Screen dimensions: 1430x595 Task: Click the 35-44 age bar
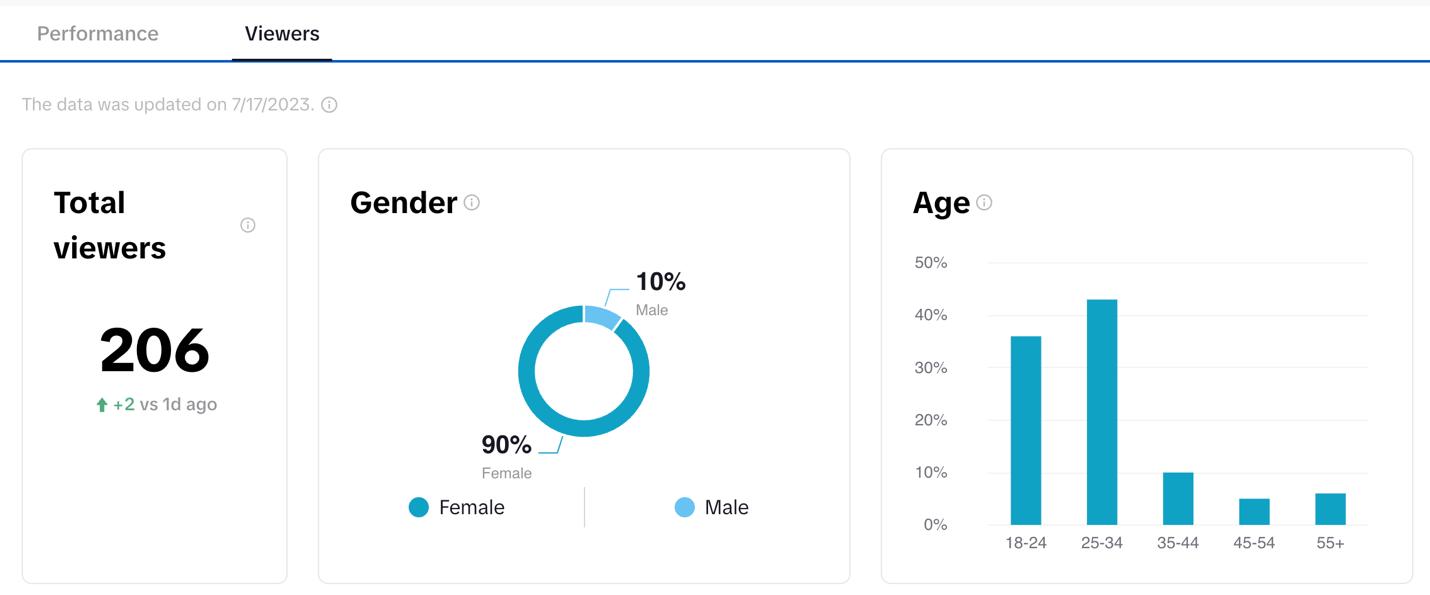pos(1178,498)
